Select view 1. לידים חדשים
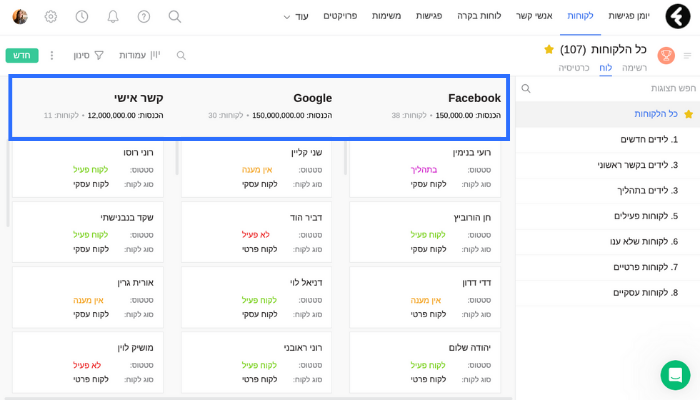This screenshot has width=700, height=400. click(x=608, y=140)
